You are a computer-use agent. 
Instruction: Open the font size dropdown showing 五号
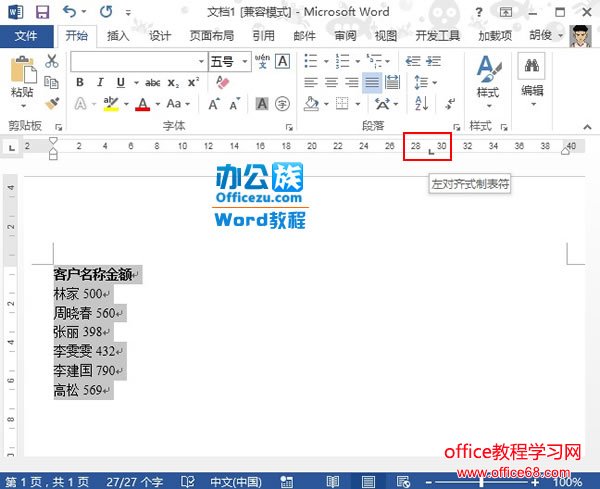(x=245, y=61)
